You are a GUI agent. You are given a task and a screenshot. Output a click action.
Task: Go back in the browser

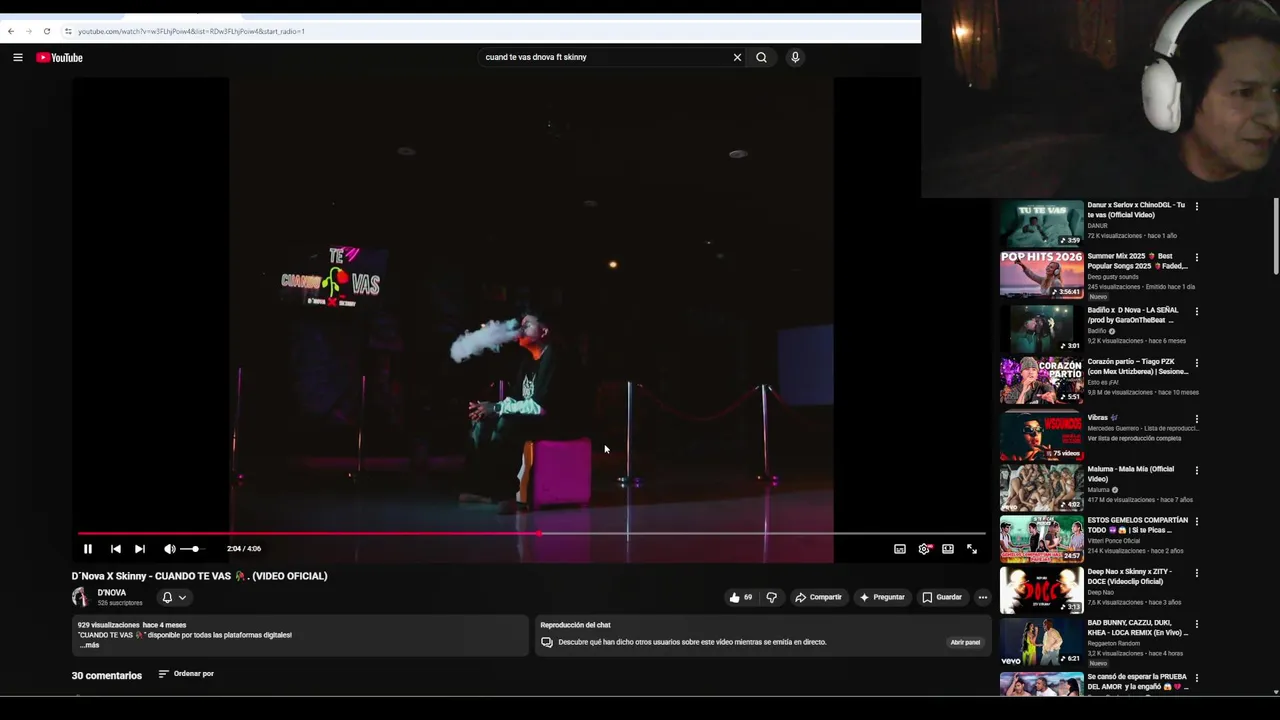coord(11,31)
